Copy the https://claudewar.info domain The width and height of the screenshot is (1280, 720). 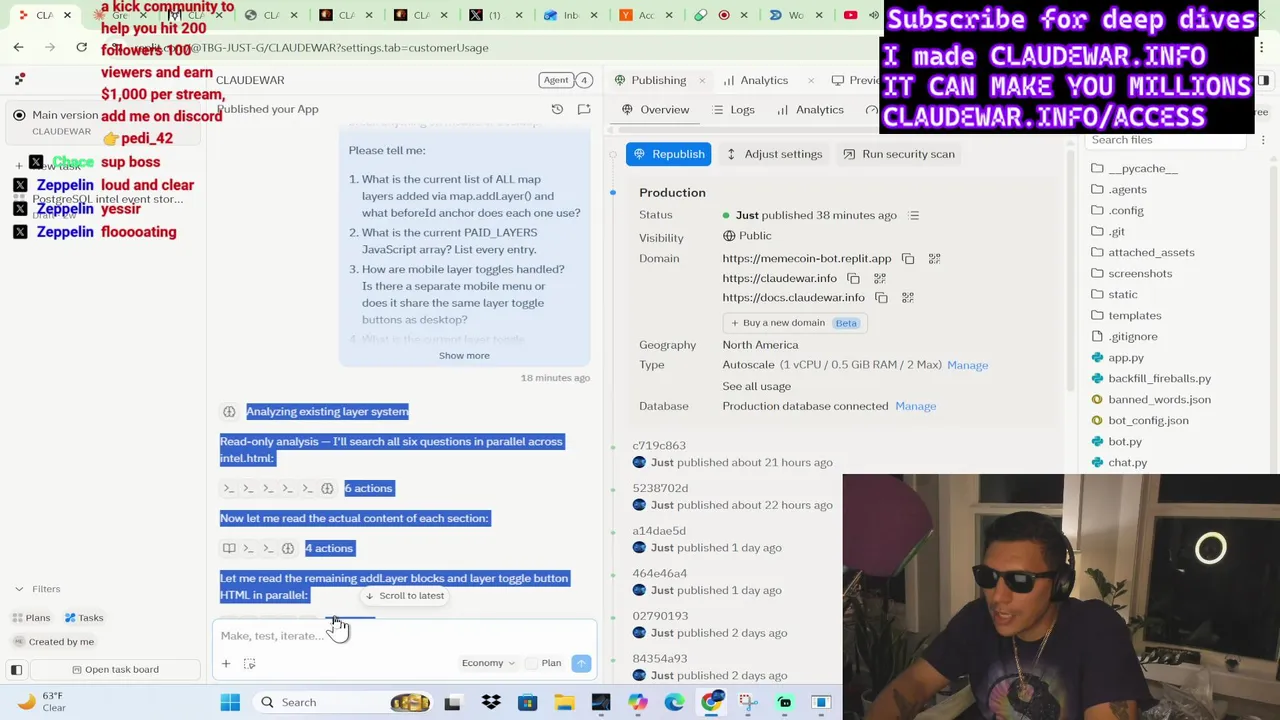[853, 278]
